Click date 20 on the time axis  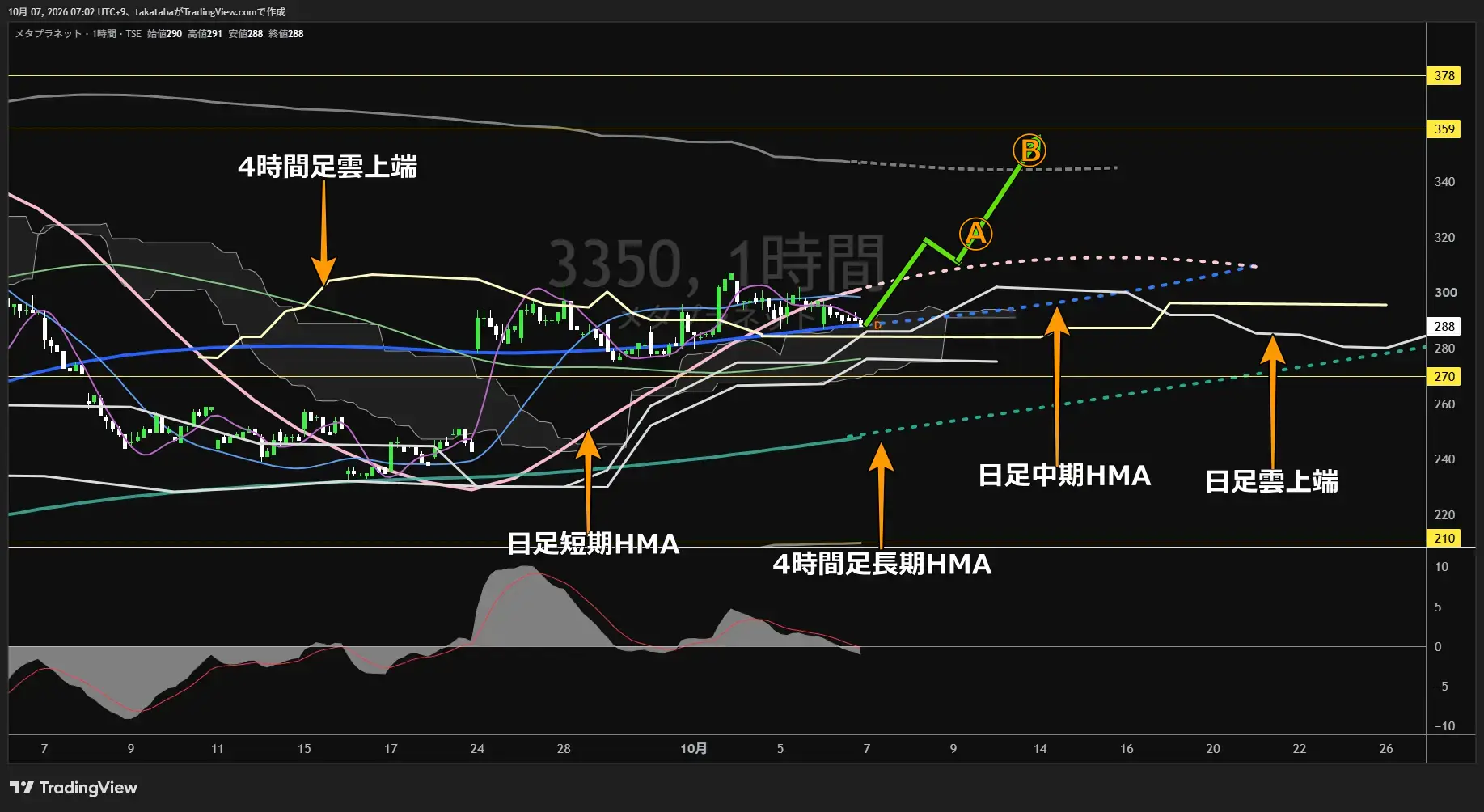1213,749
